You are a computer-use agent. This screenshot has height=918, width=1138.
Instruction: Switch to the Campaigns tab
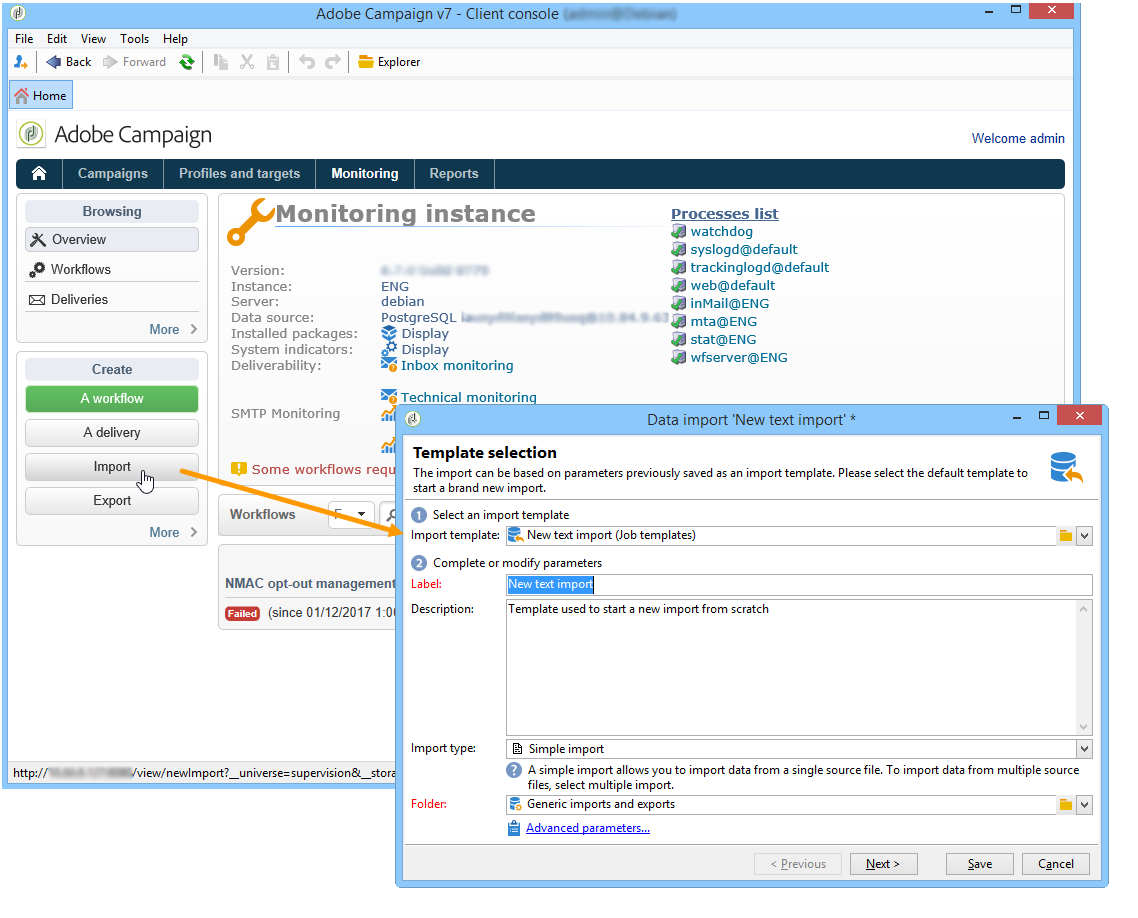112,173
